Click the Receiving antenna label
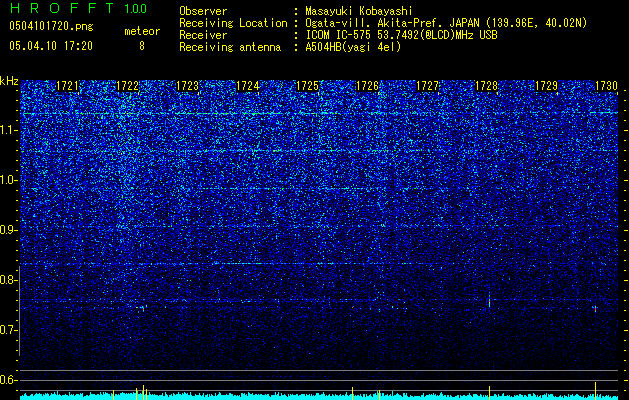Viewport: 629px width, 400px height. [230, 47]
